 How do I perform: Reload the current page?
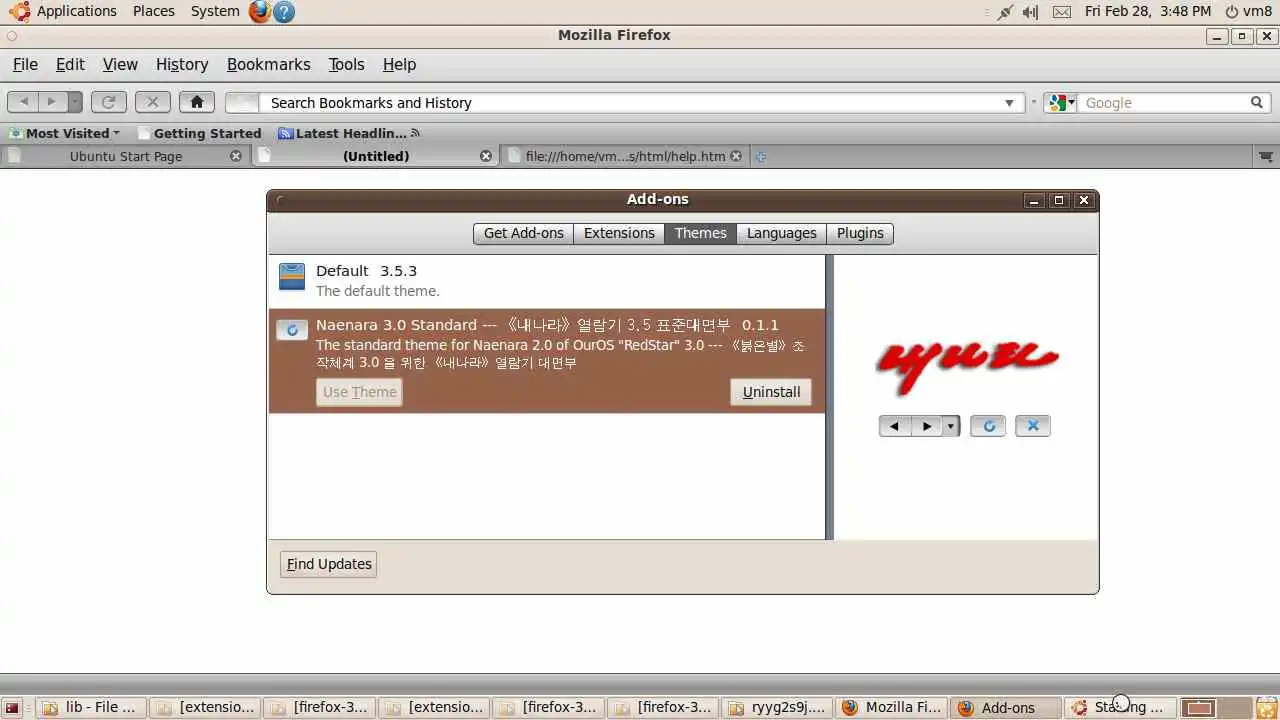click(109, 102)
